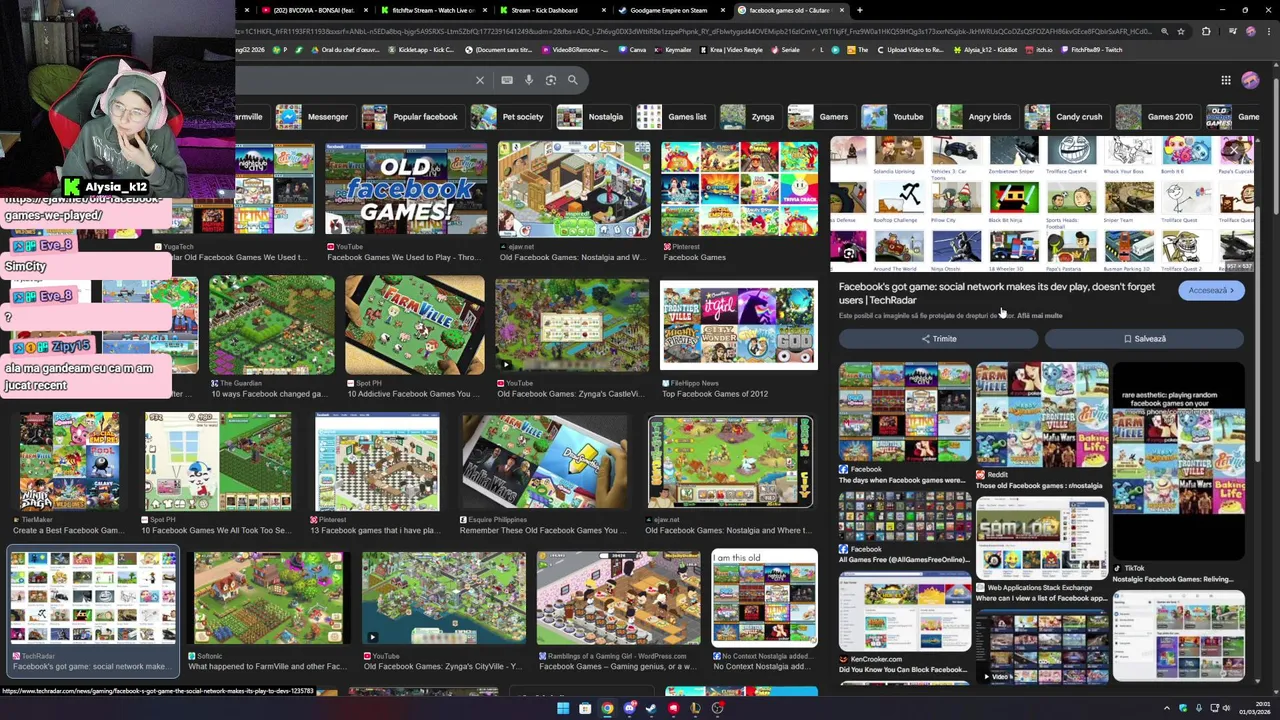This screenshot has height=720, width=1280.
Task: Share the image with Trimite button
Action: [938, 339]
